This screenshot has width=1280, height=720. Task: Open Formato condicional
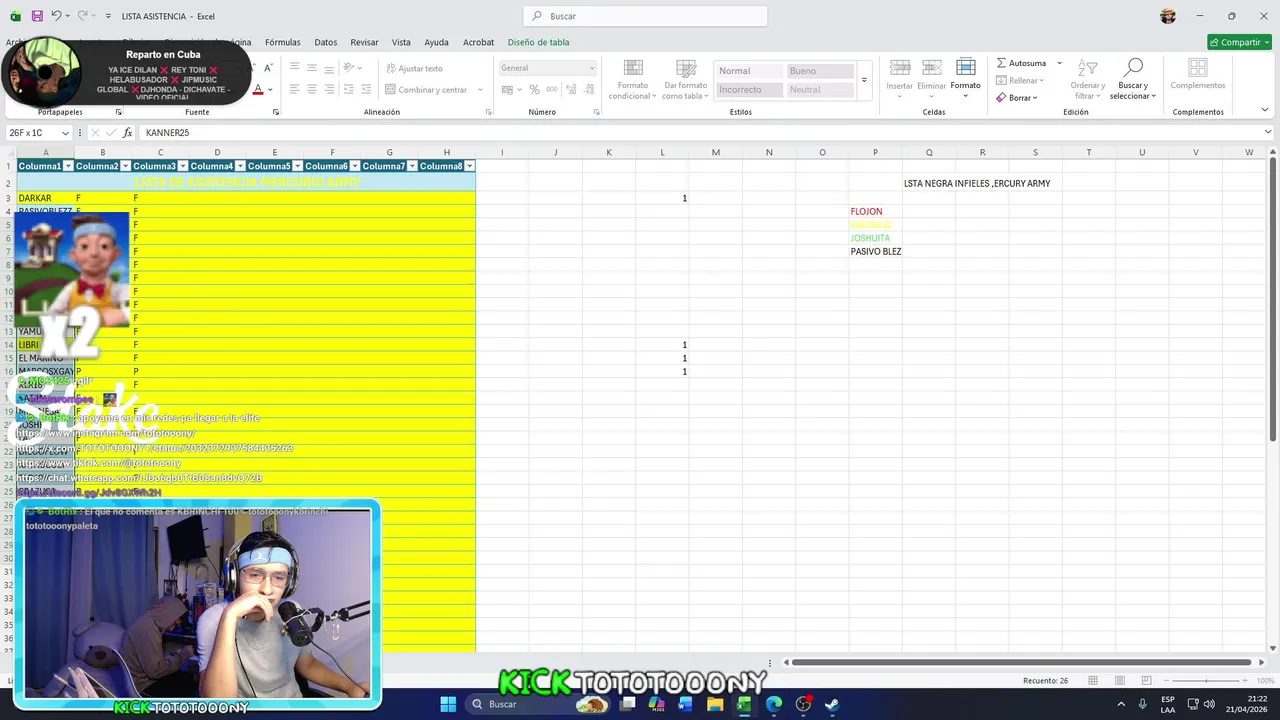tap(633, 79)
